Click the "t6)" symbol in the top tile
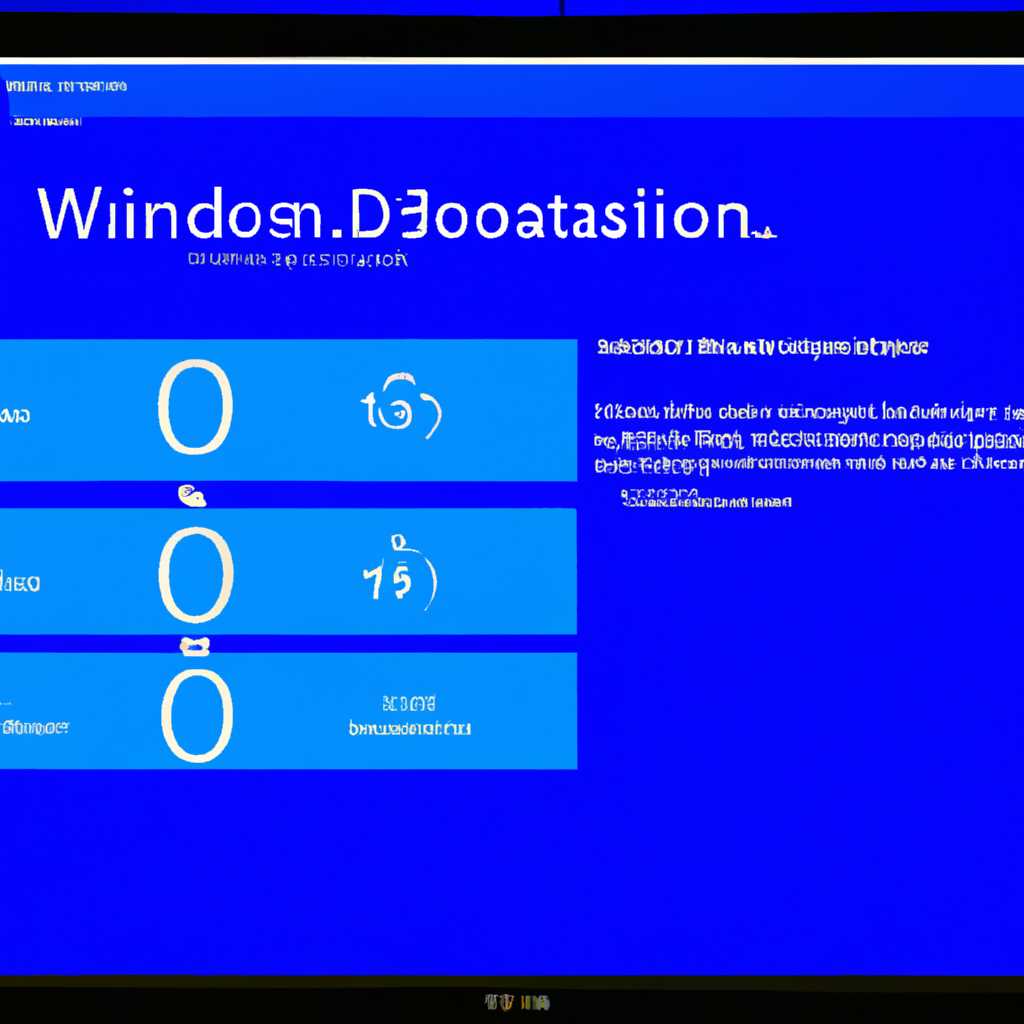This screenshot has height=1024, width=1024. pos(402,406)
